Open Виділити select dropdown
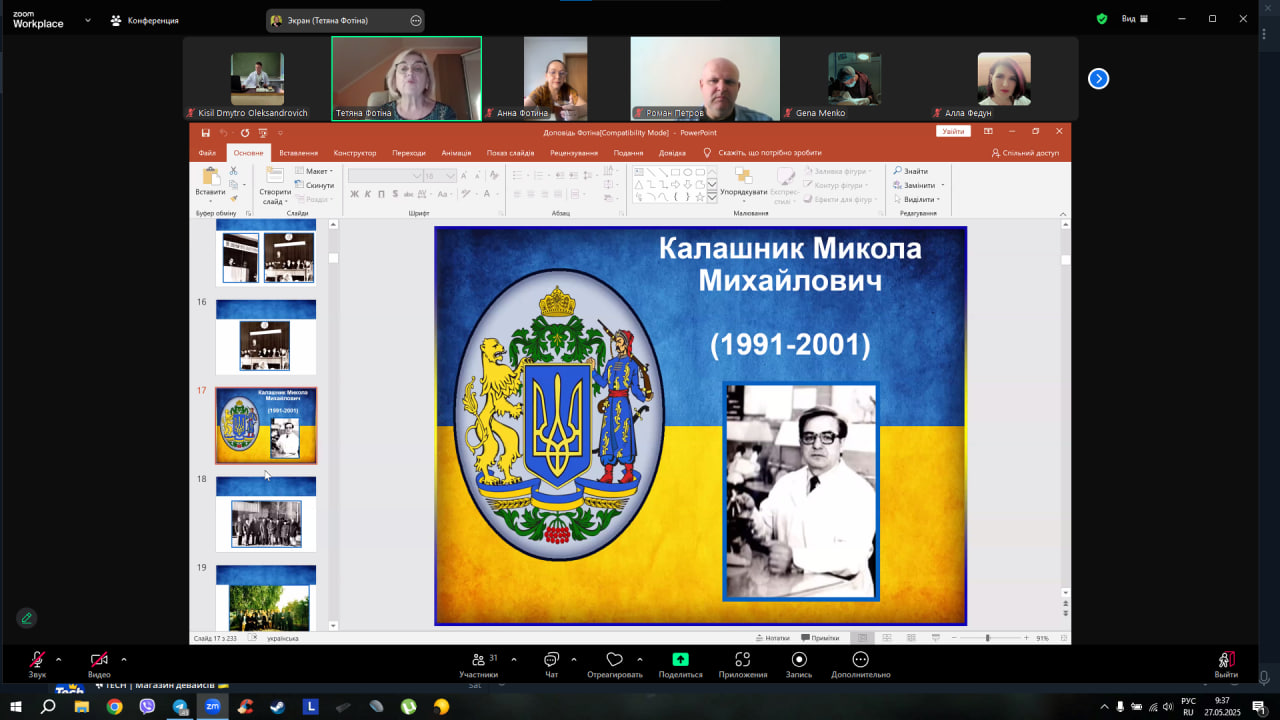1280x720 pixels. (x=916, y=199)
